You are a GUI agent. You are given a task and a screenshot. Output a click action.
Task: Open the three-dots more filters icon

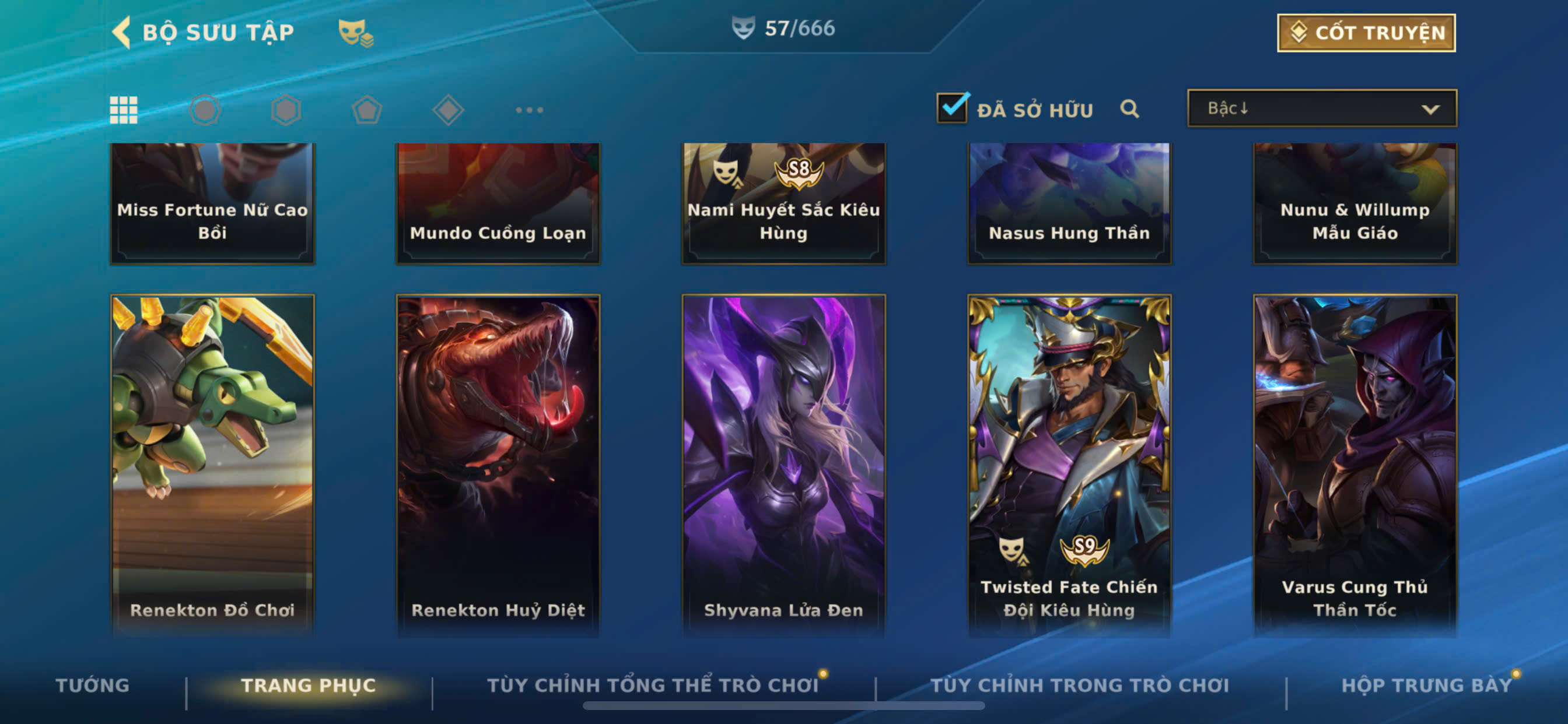click(x=529, y=110)
